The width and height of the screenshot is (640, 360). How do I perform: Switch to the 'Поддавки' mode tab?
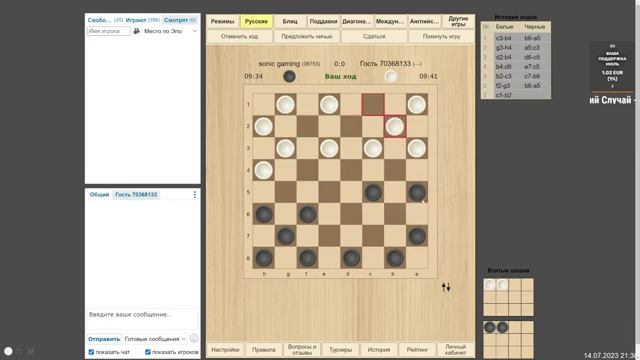pos(323,21)
